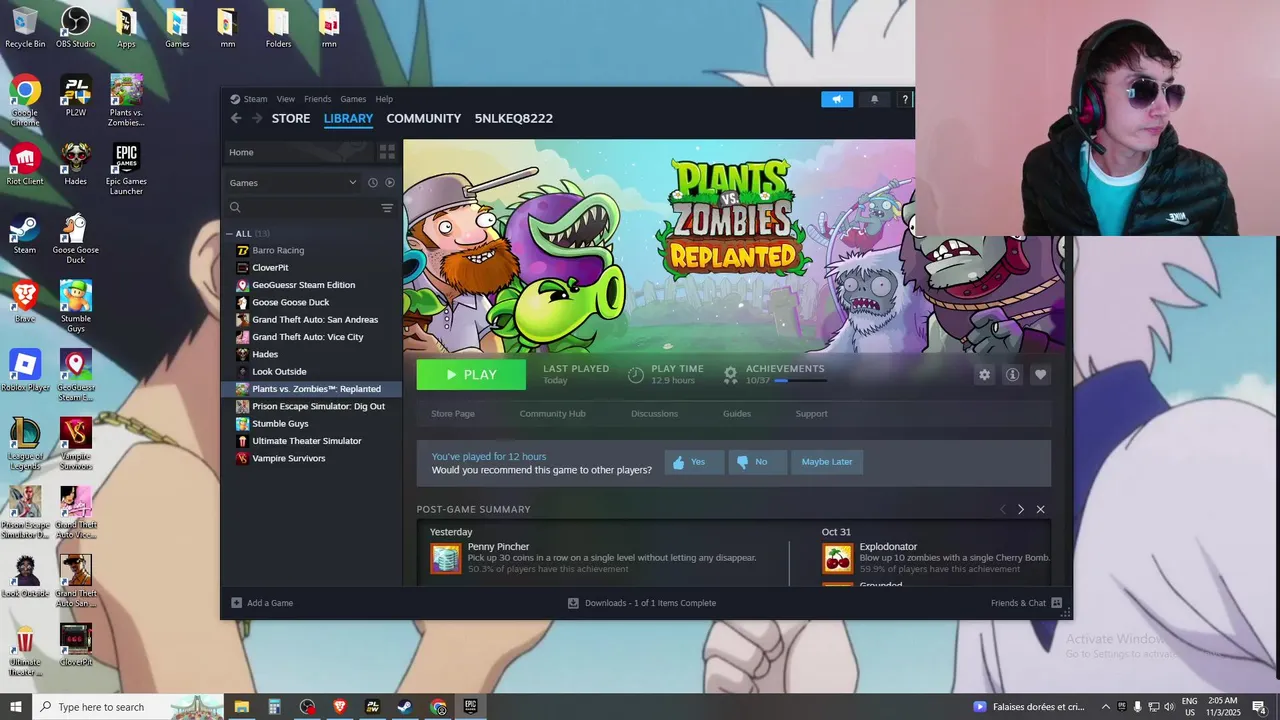Image resolution: width=1280 pixels, height=720 pixels.
Task: Open Explodonator cherry bomb achievement icon
Action: 838,559
